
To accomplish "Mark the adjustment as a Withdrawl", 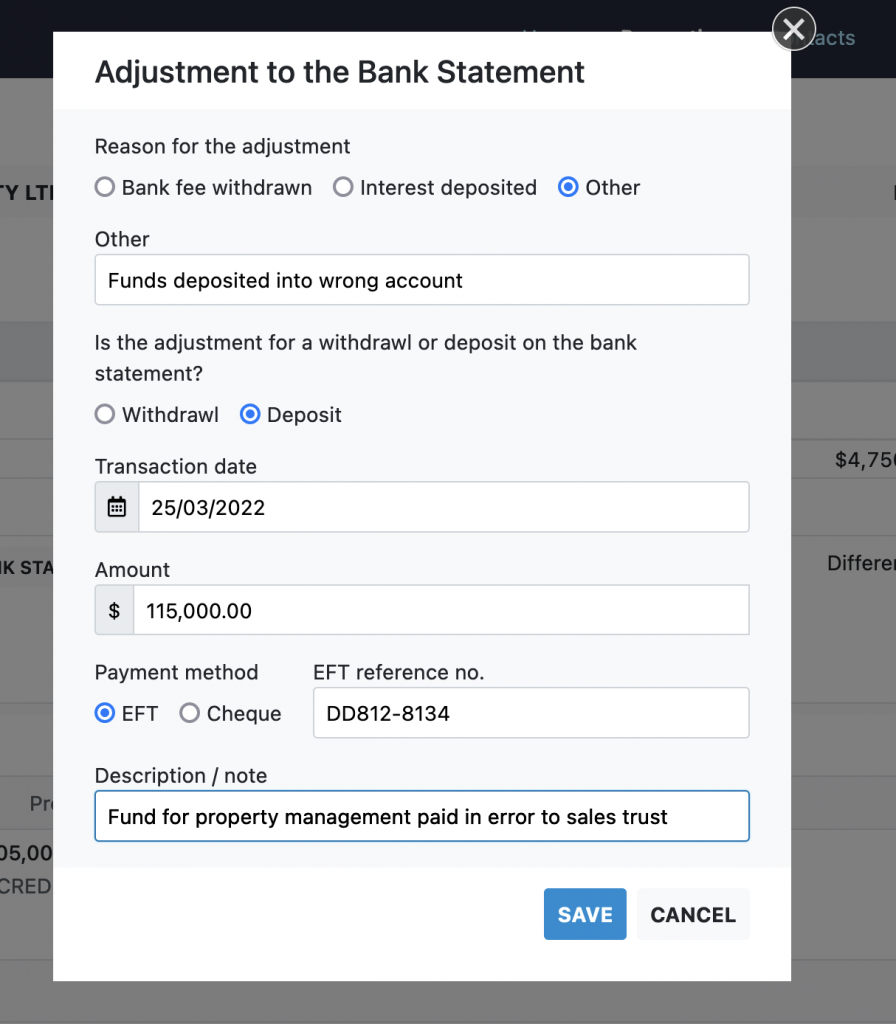I will pyautogui.click(x=105, y=414).
